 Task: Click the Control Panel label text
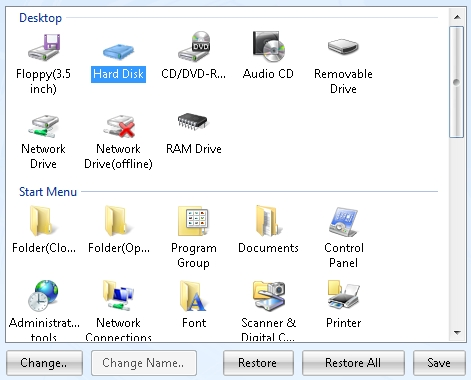click(x=344, y=255)
